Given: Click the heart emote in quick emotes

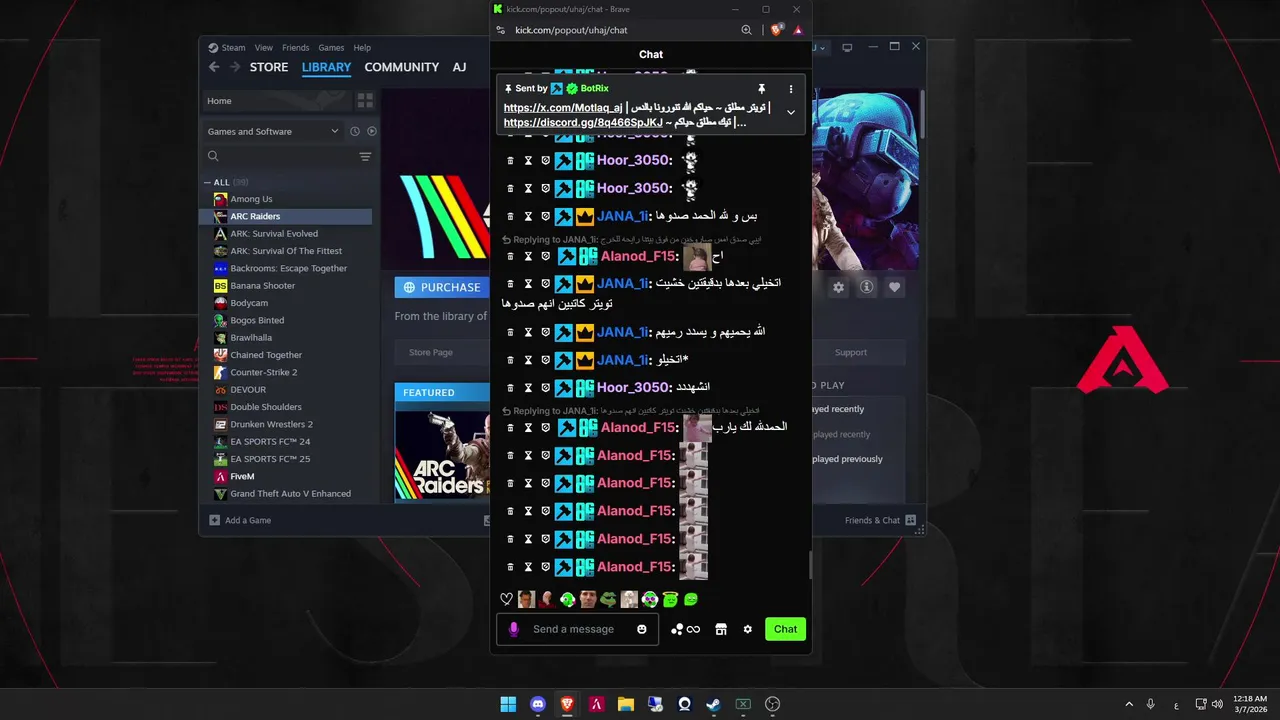Looking at the screenshot, I should click(506, 599).
